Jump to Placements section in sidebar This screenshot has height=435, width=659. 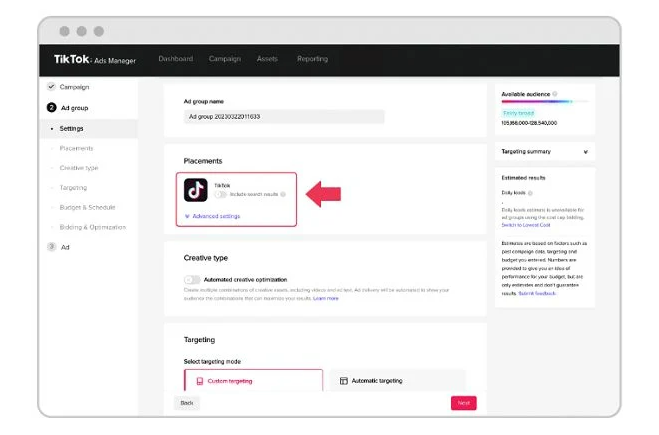pos(76,148)
